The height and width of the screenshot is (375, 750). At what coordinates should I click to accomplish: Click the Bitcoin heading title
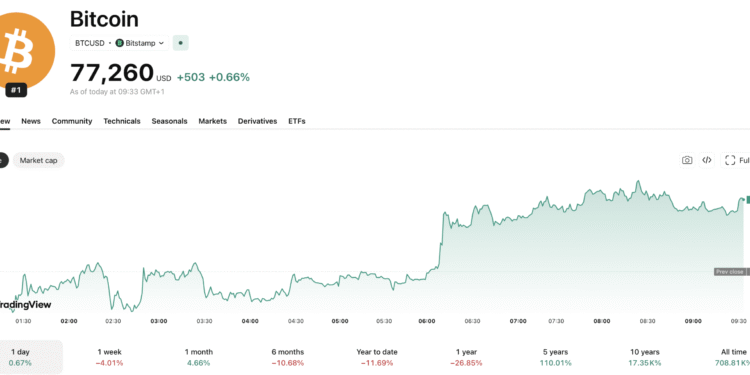(x=104, y=19)
